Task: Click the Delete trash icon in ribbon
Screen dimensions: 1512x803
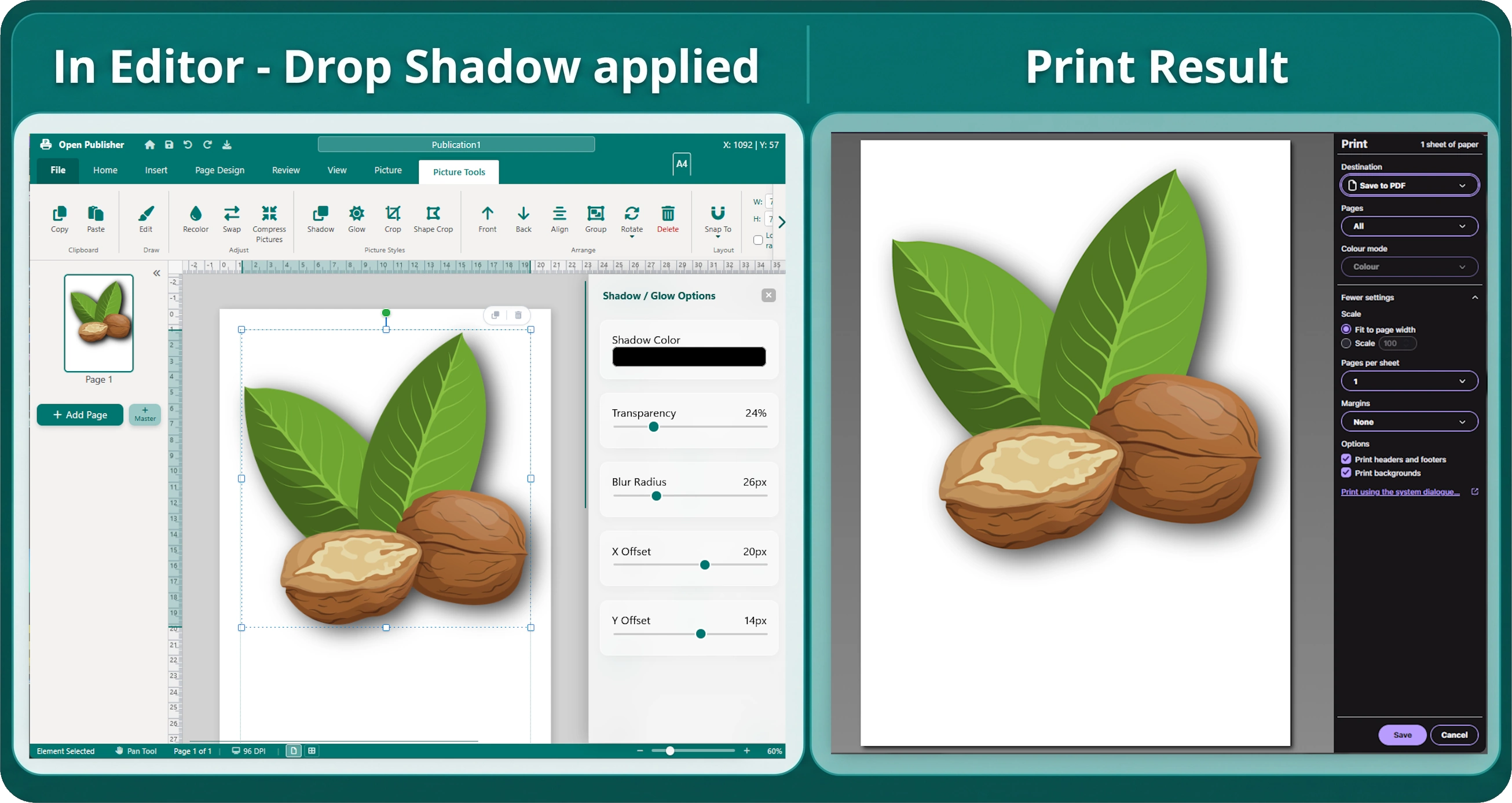Action: coord(667,213)
